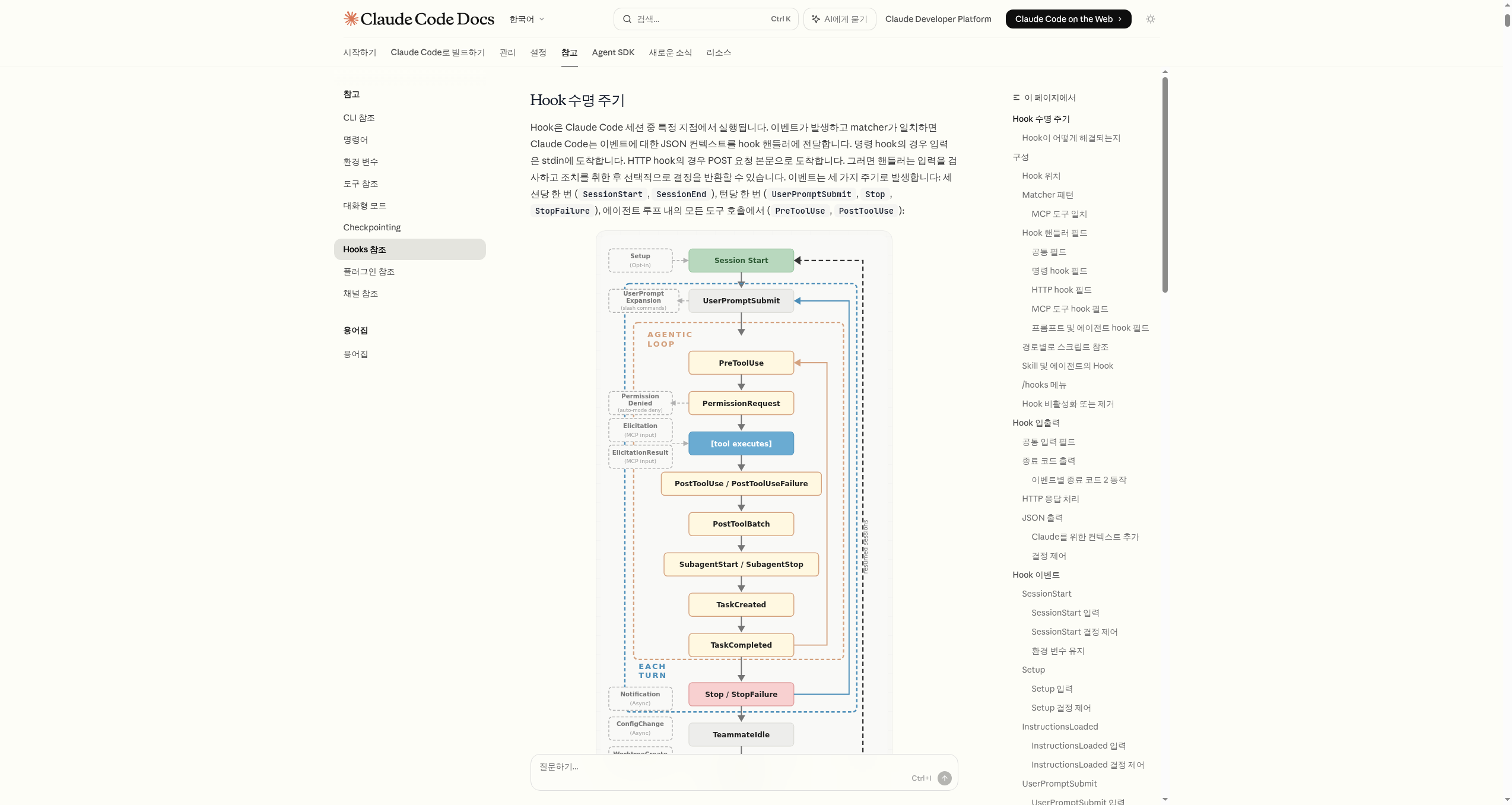Image resolution: width=1512 pixels, height=805 pixels.
Task: Jump to the Matcher 패턴 section
Action: [x=1047, y=195]
